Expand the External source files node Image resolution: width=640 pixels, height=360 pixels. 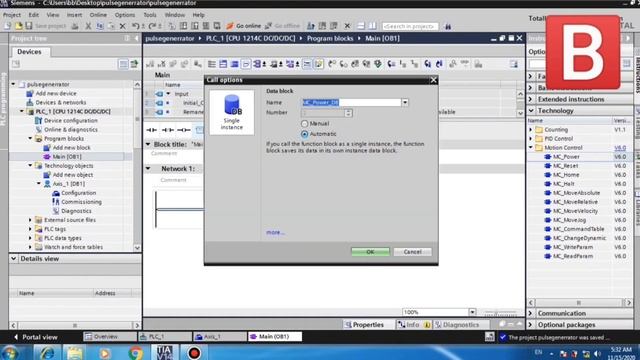point(30,220)
